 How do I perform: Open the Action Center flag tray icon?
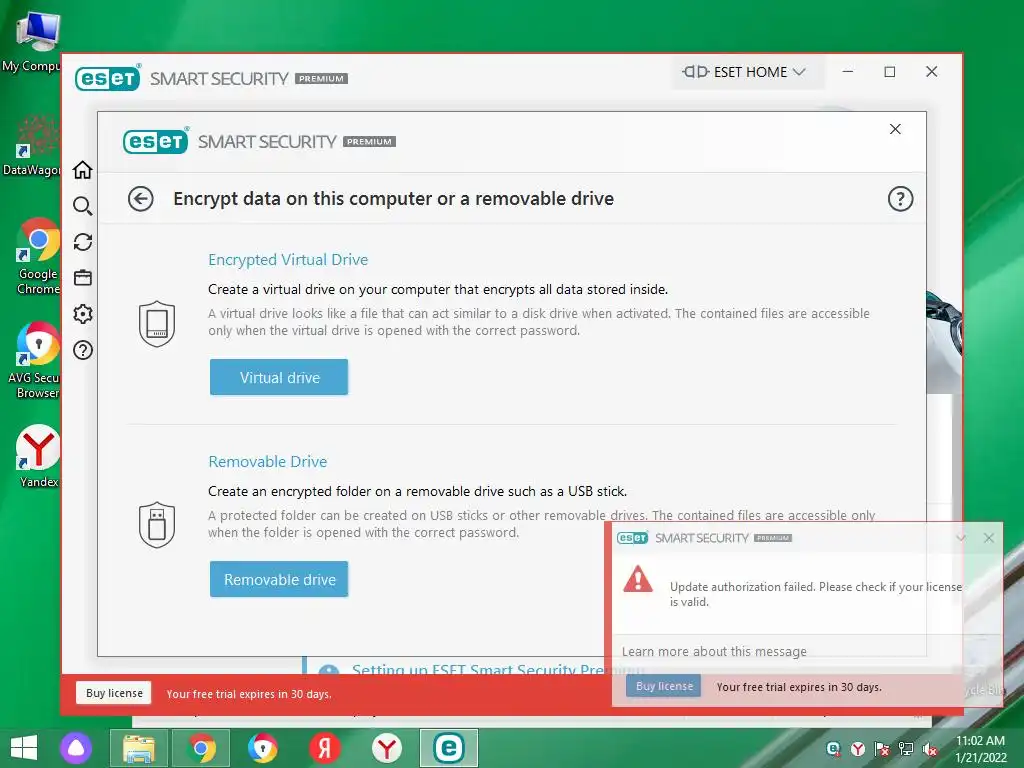pyautogui.click(x=882, y=748)
